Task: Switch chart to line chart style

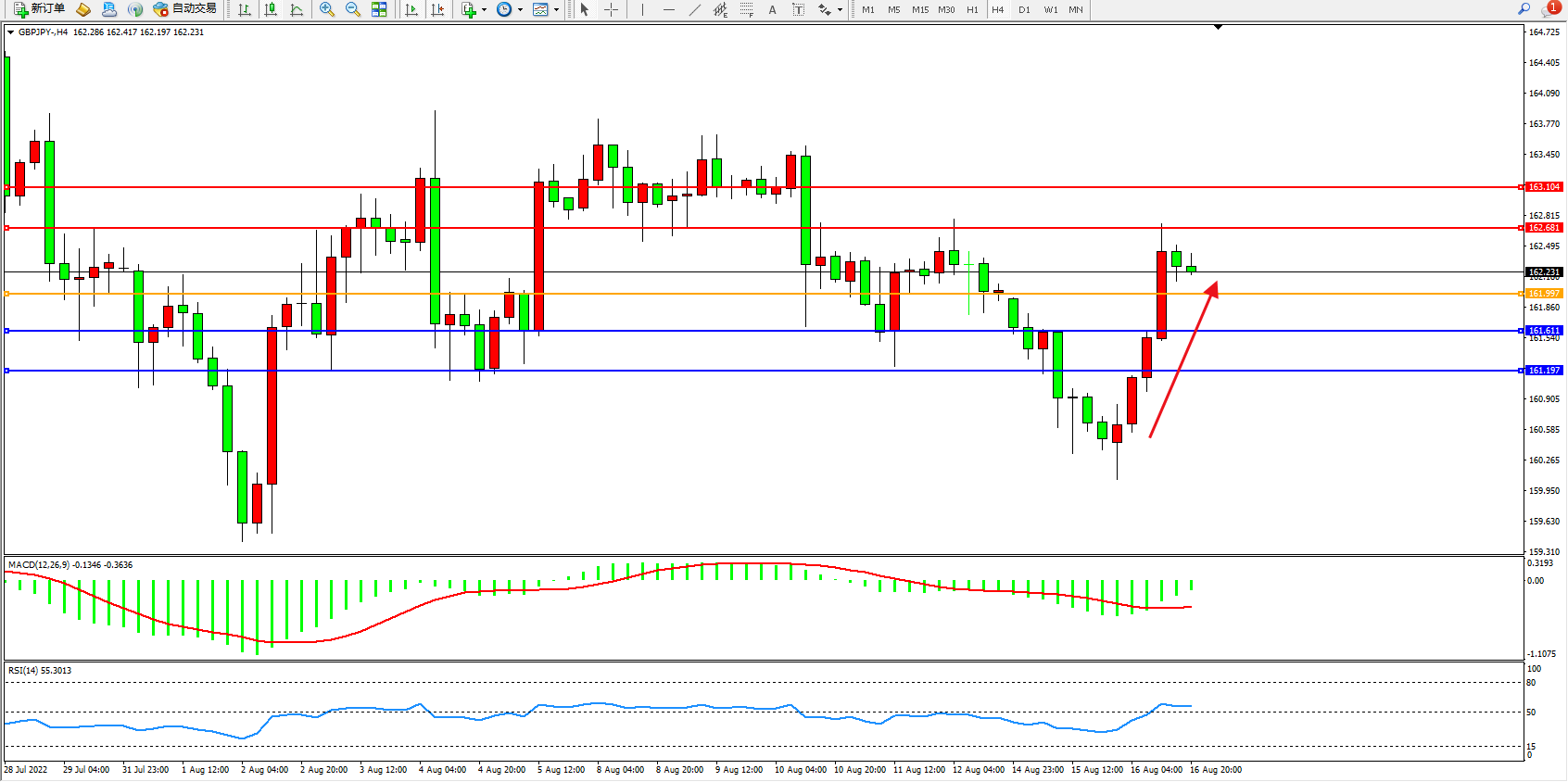Action: pos(297,9)
